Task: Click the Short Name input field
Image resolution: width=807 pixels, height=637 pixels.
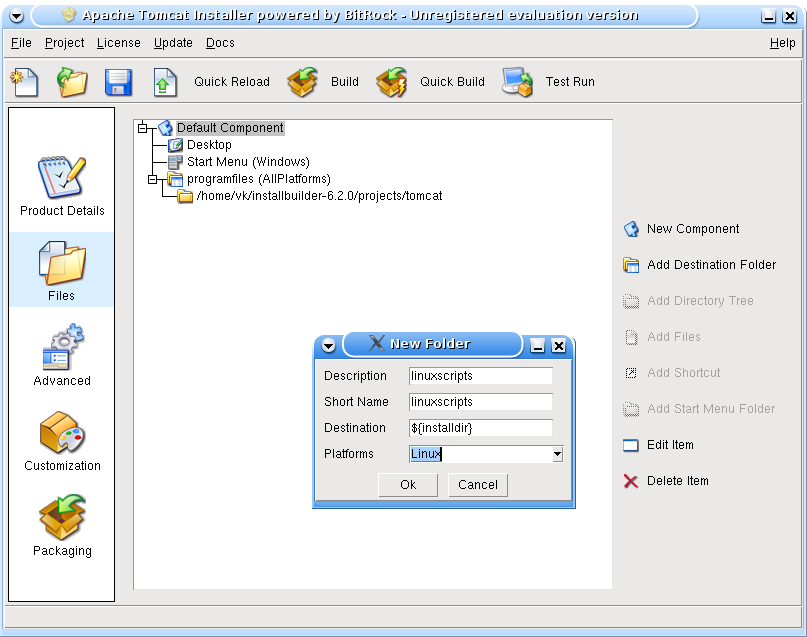Action: tap(481, 402)
